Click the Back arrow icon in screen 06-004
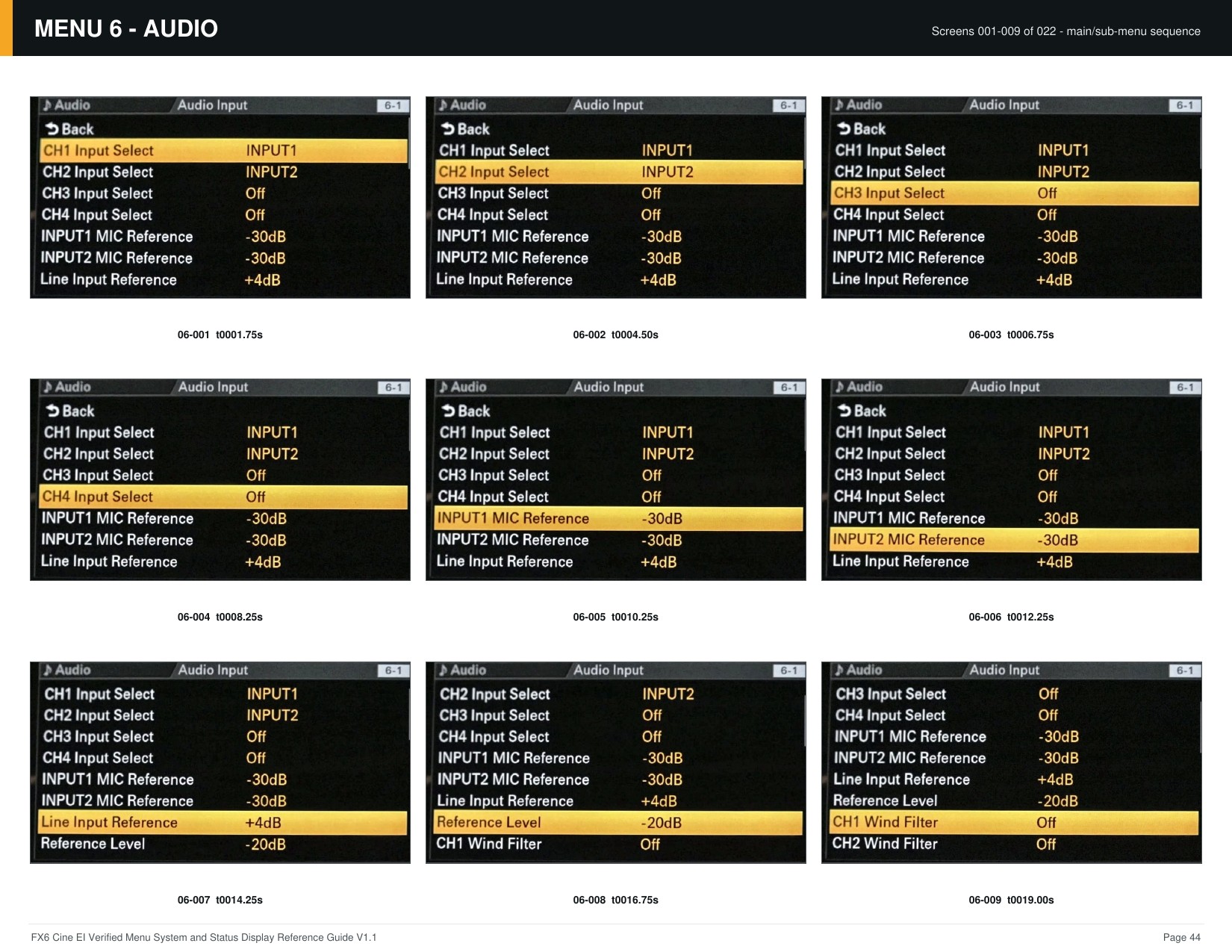The height and width of the screenshot is (952, 1232). pos(53,411)
